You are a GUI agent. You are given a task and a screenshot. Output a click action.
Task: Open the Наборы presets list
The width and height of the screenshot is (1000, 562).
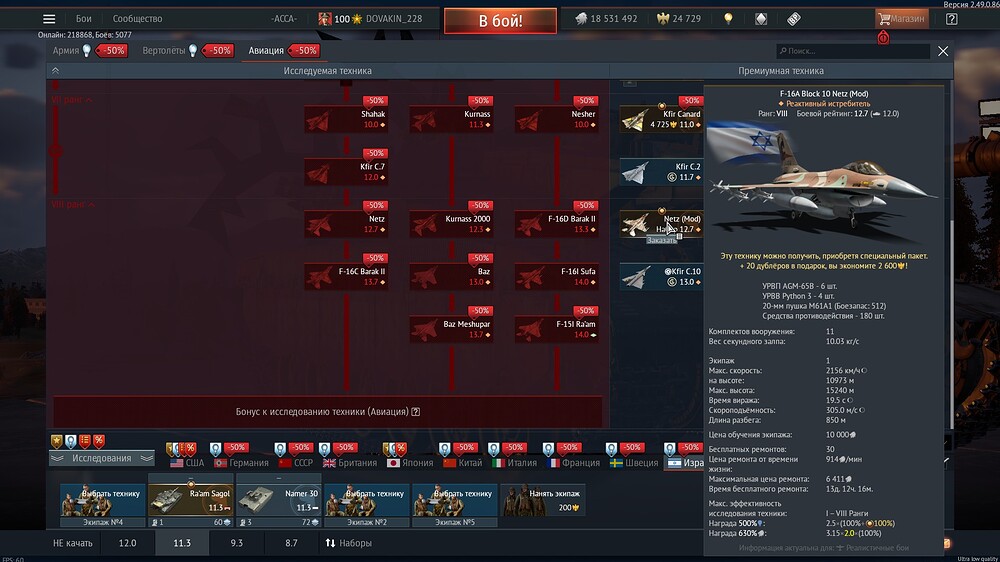350,543
